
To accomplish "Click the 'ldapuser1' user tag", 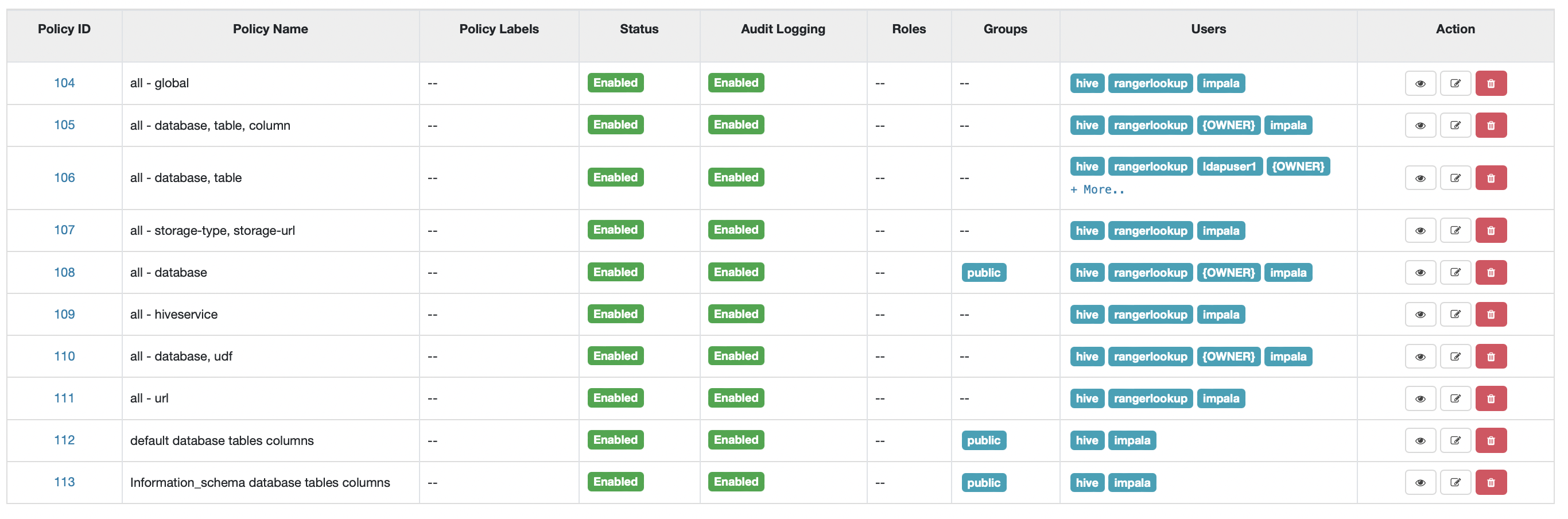I will 1228,166.
